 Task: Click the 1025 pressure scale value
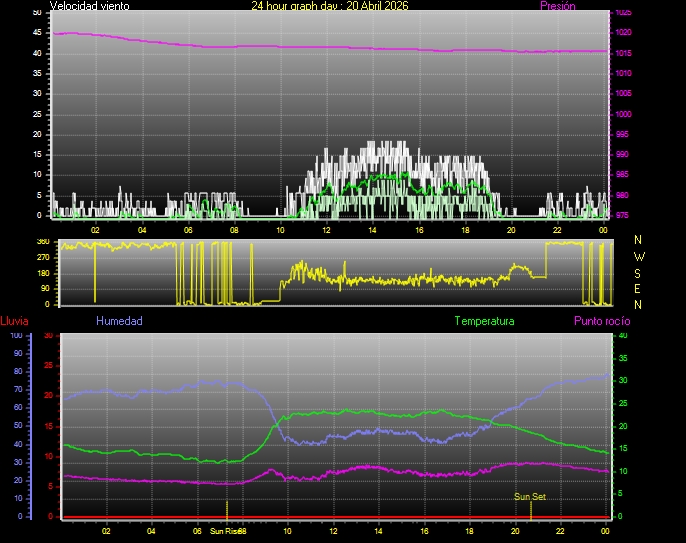(x=623, y=13)
